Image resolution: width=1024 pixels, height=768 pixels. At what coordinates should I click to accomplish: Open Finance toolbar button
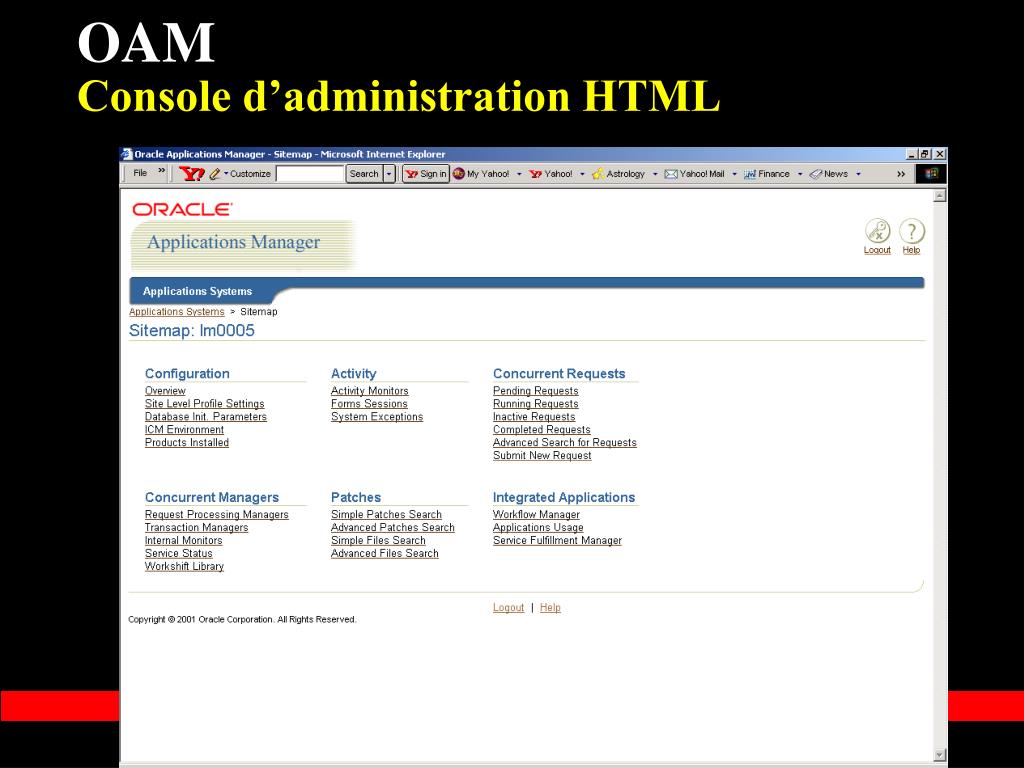point(767,174)
